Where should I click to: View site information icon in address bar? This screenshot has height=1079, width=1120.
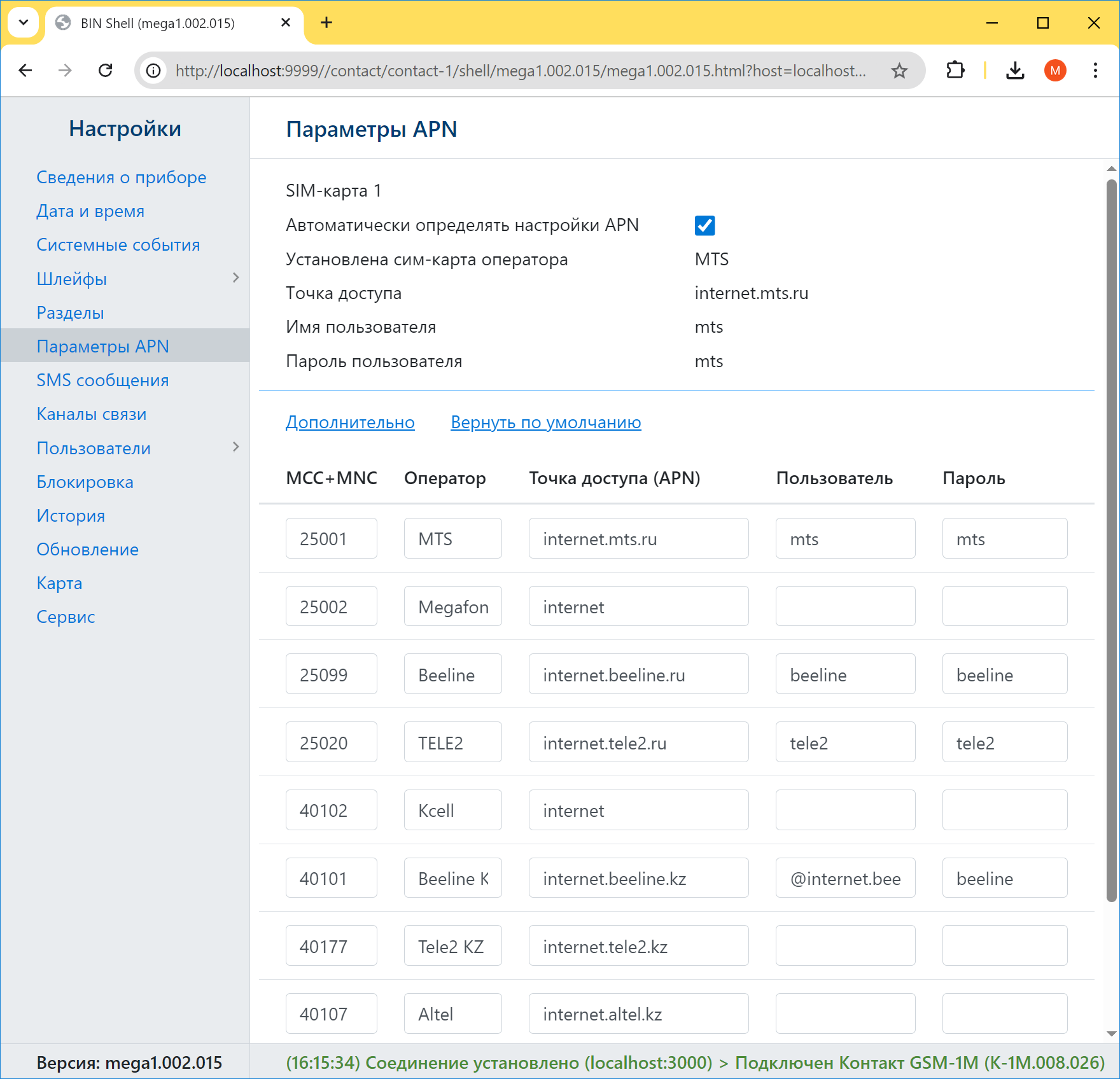coord(154,71)
